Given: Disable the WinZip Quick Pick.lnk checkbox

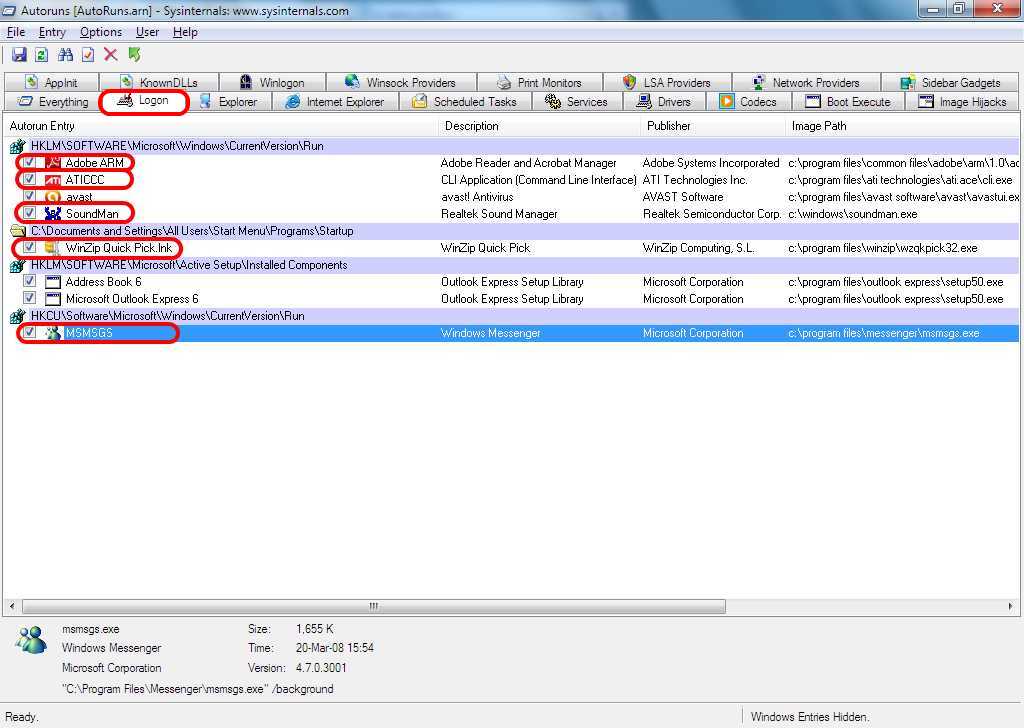Looking at the screenshot, I should [29, 247].
